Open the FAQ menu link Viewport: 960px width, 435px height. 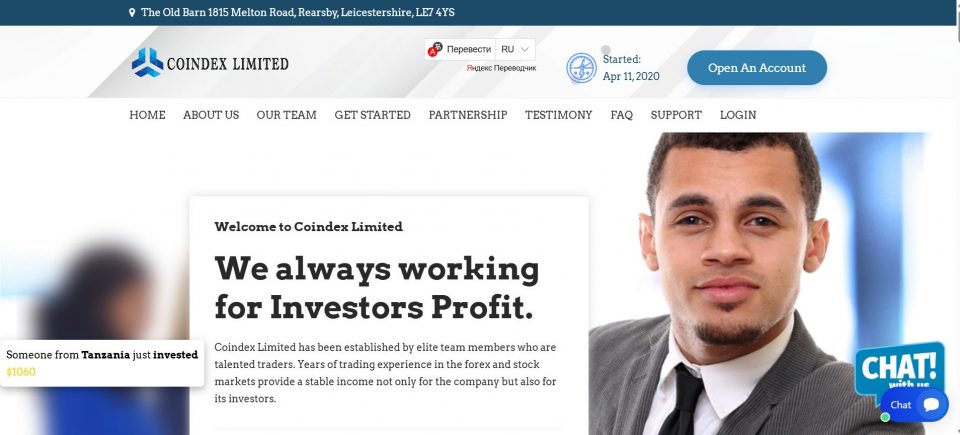(621, 115)
